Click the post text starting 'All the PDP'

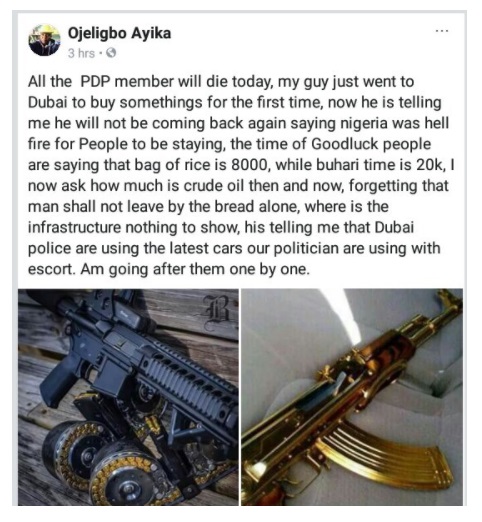(x=241, y=175)
